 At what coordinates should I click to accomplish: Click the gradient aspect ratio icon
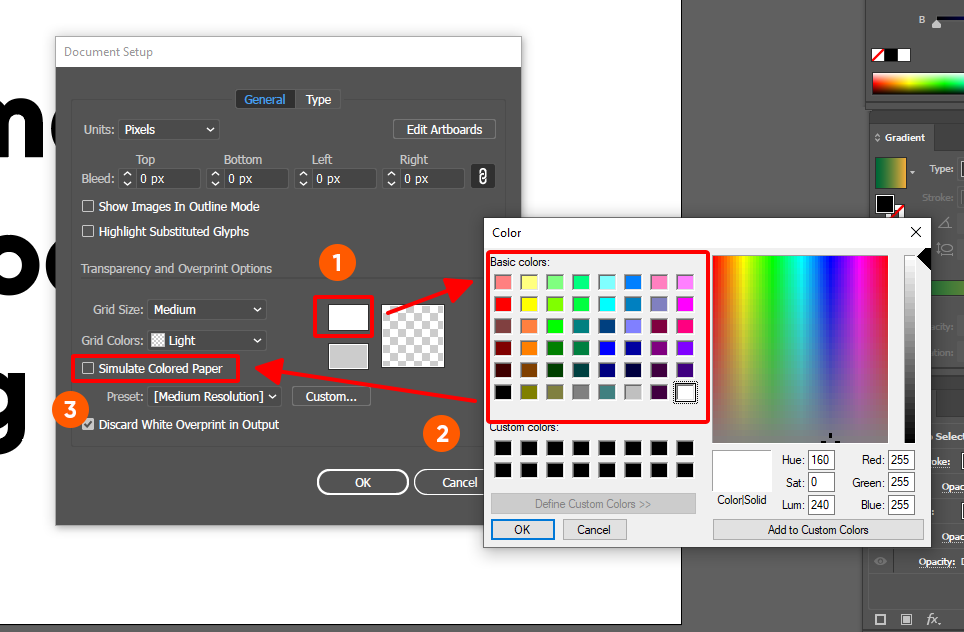[945, 249]
